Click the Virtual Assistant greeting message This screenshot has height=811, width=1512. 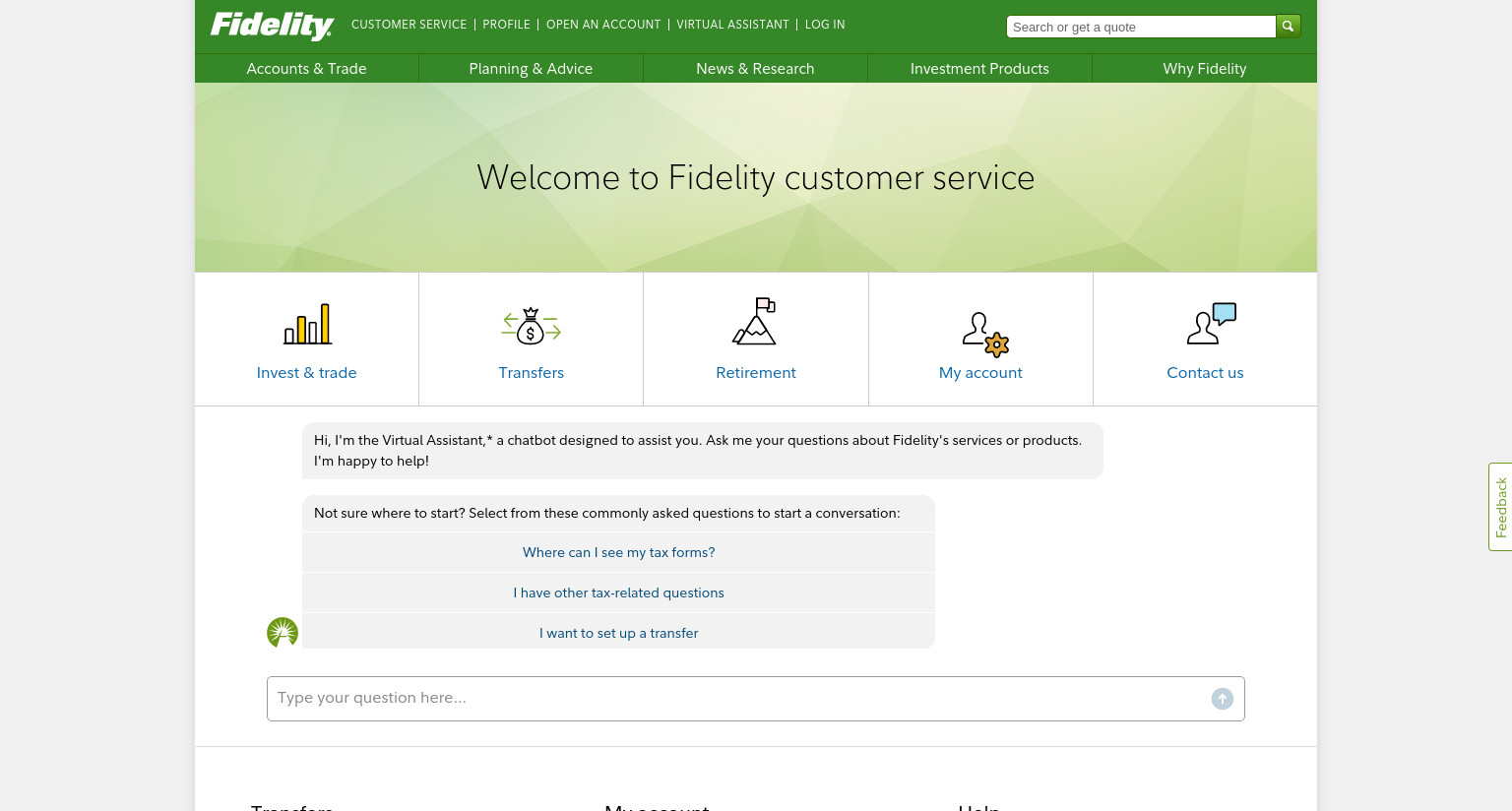coord(702,451)
